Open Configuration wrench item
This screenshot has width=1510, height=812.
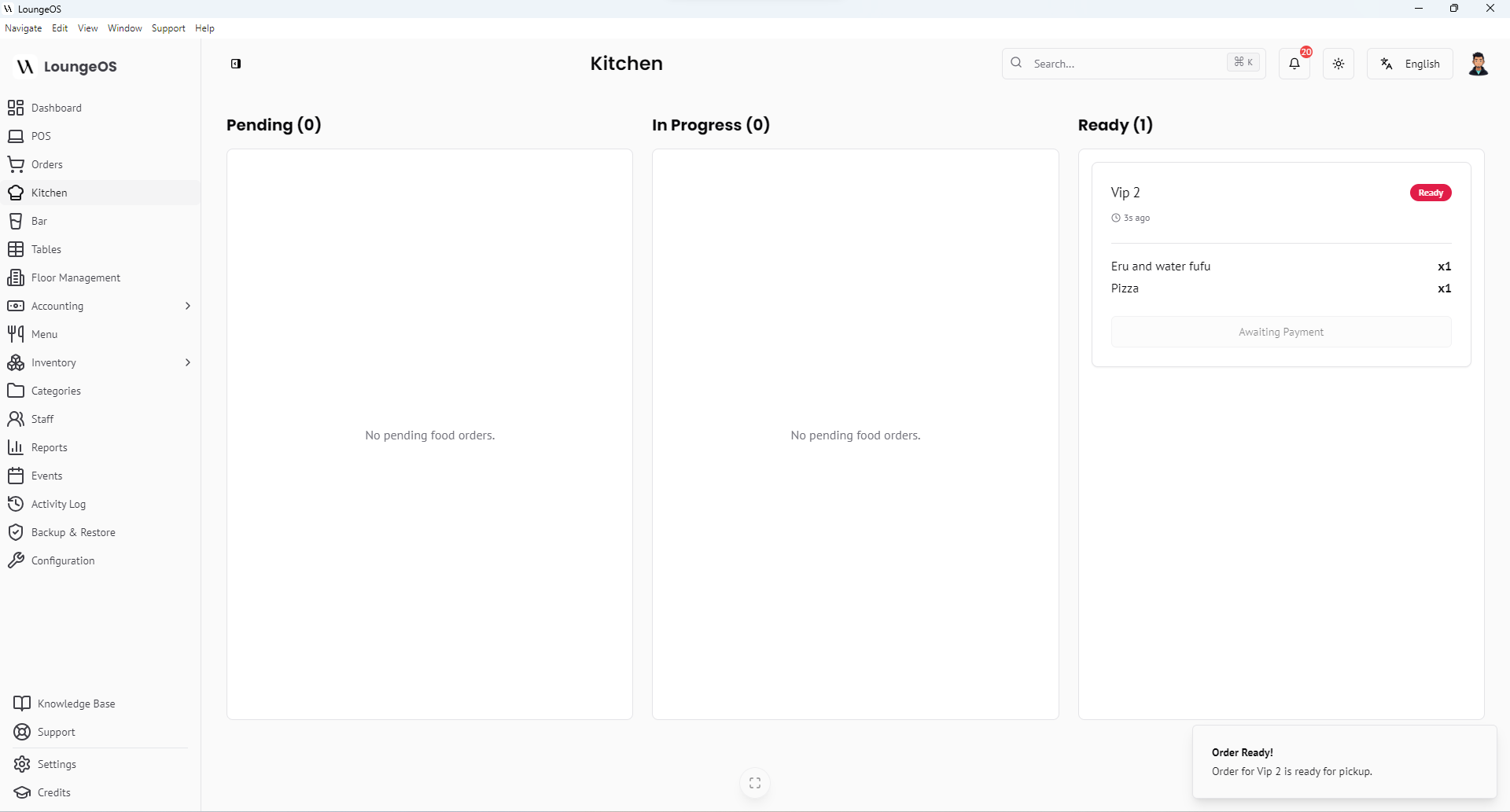click(63, 560)
